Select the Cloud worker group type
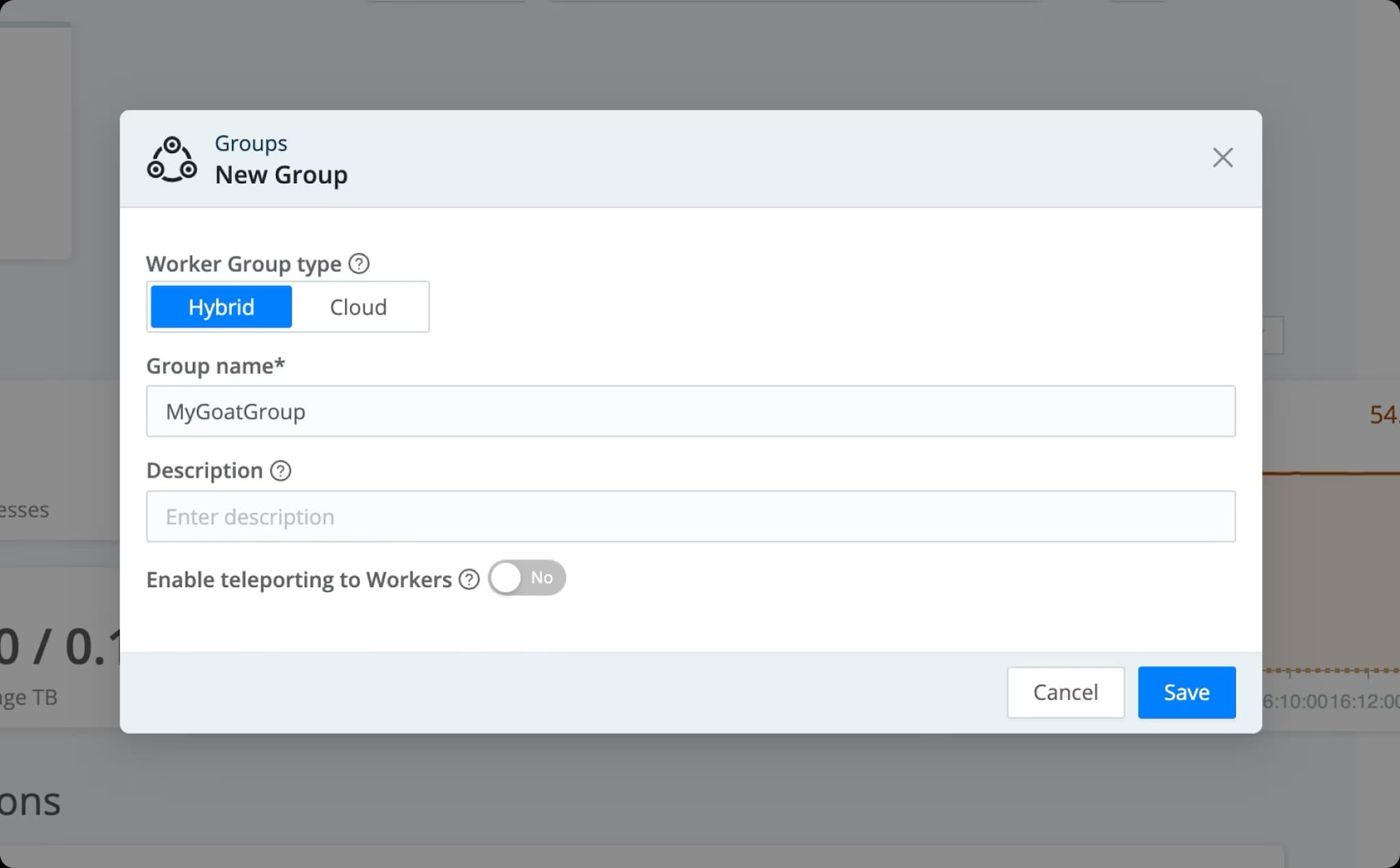Screen dimensions: 1400x868 (358, 307)
